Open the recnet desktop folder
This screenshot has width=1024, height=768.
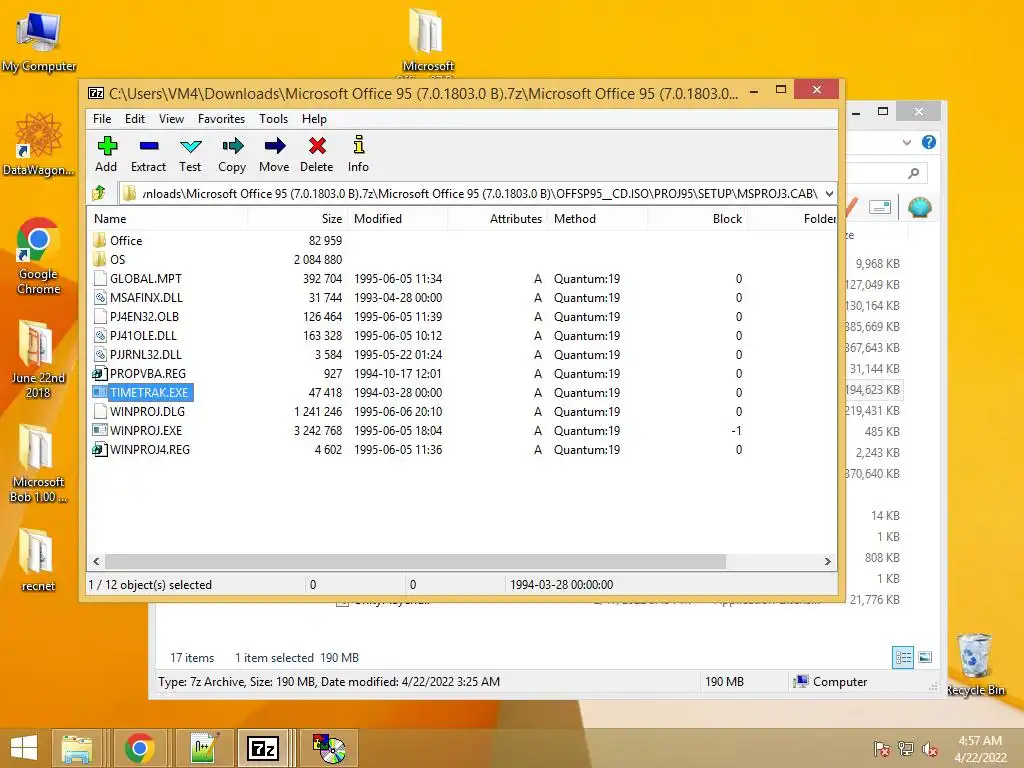38,560
